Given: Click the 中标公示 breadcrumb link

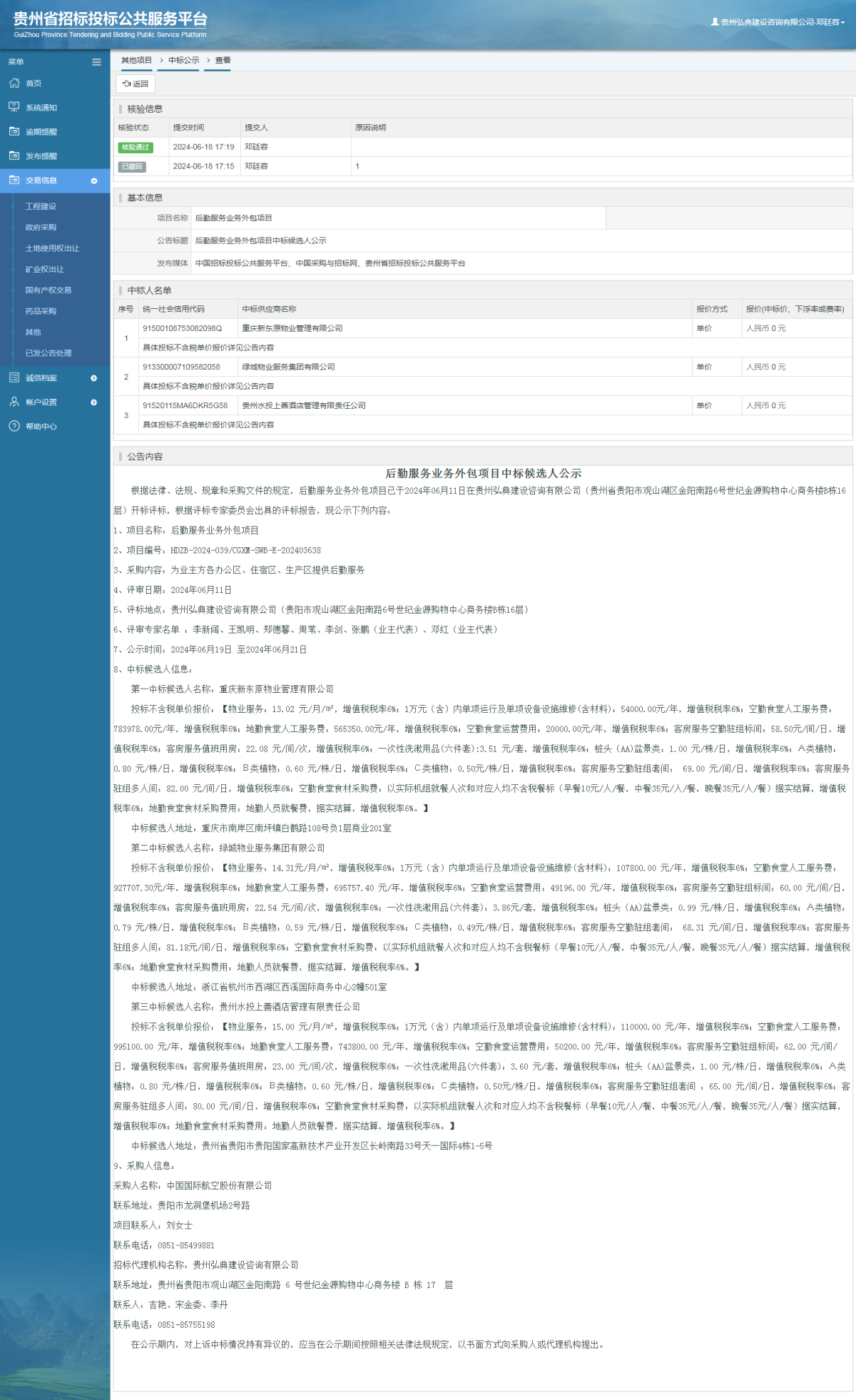Looking at the screenshot, I should (183, 61).
